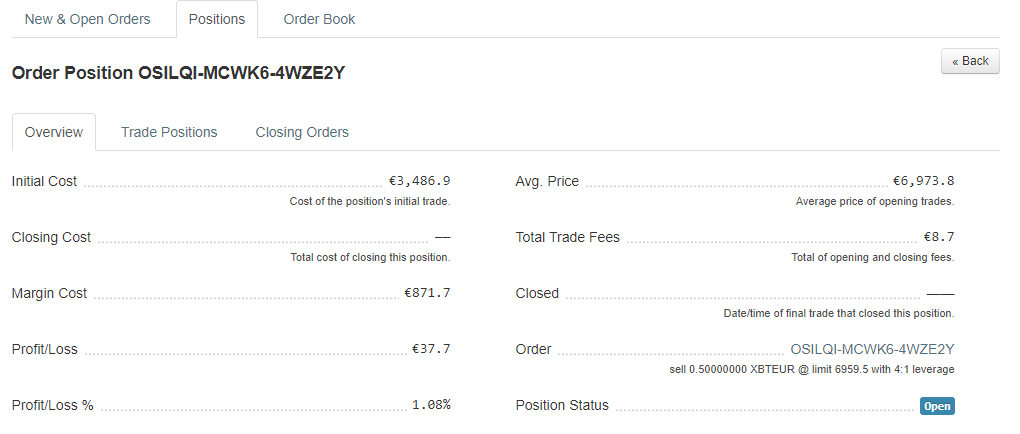The image size is (1020, 434).
Task: Click the Order Position OSILQI-MCWK6-4WZE2Y heading
Action: (178, 73)
